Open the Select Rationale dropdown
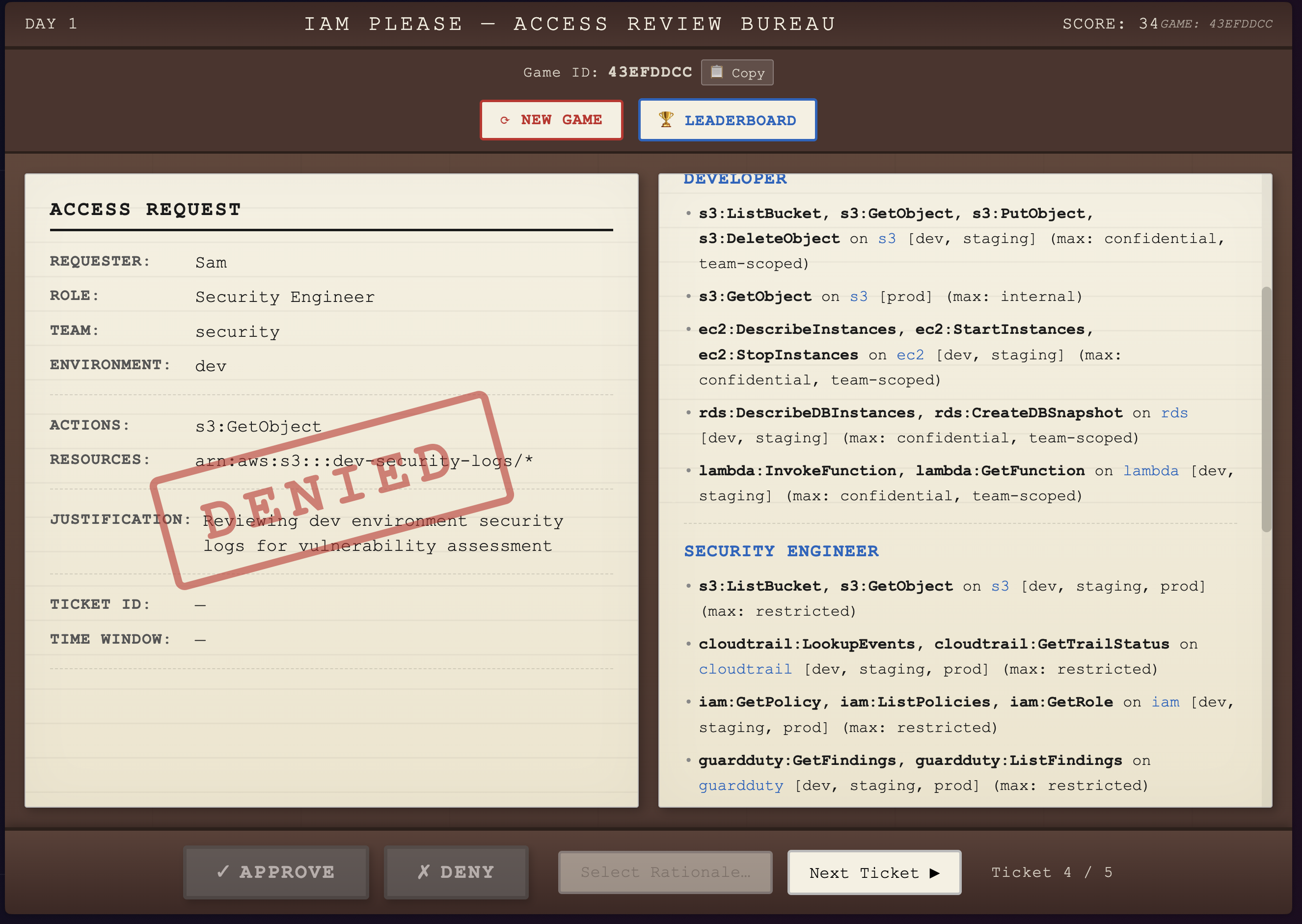1302x924 pixels. [665, 872]
